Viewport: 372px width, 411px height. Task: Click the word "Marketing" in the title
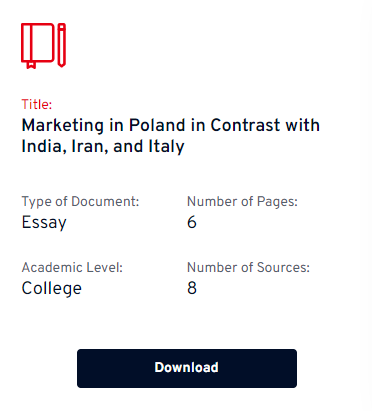click(x=63, y=126)
